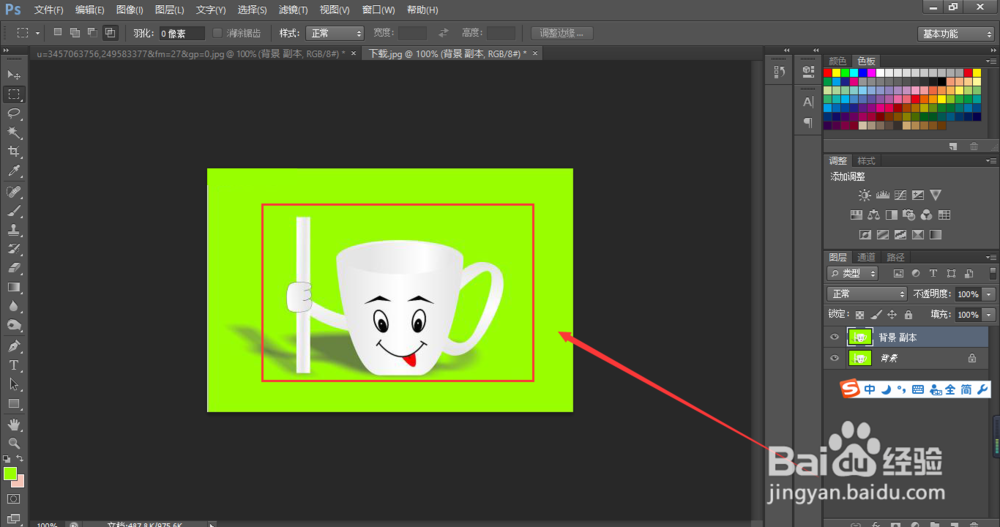
Task: Select the Path Selection tool
Action: pos(13,385)
